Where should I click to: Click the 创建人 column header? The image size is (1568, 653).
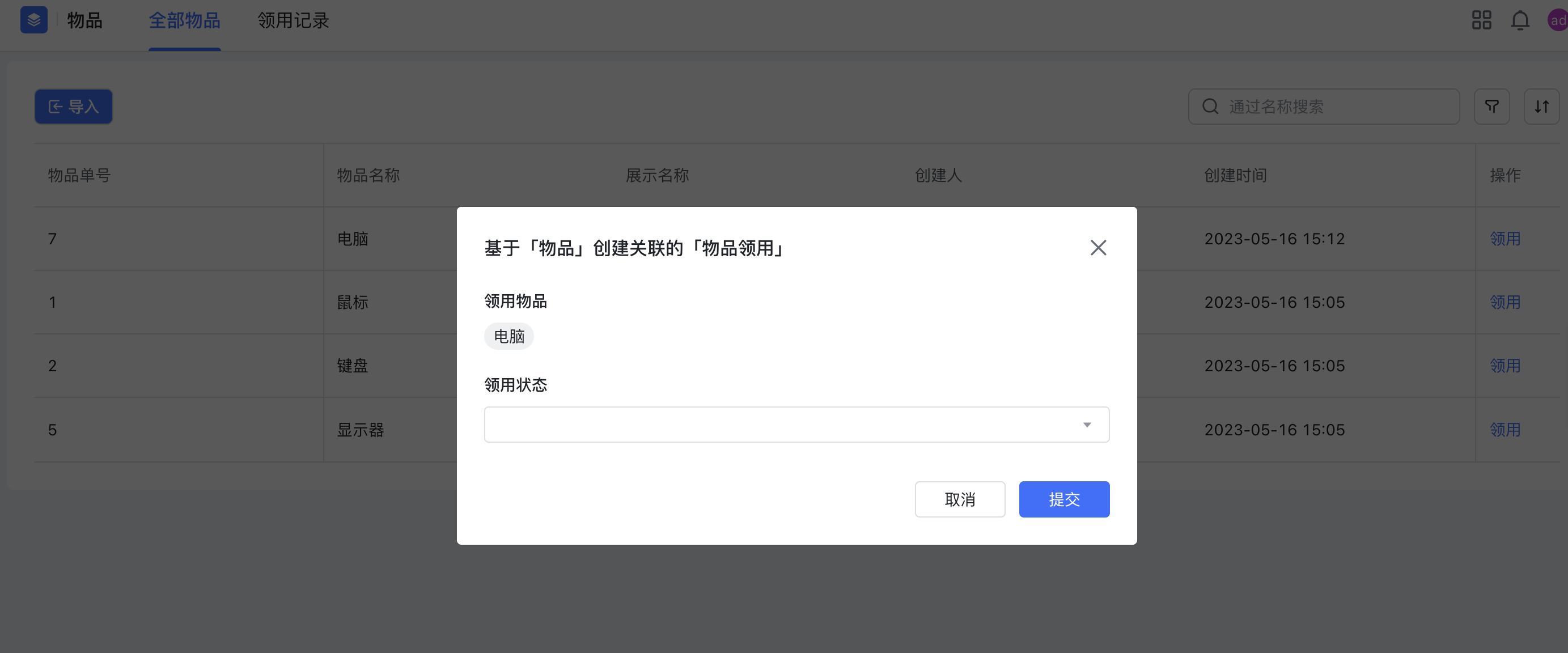[x=938, y=175]
